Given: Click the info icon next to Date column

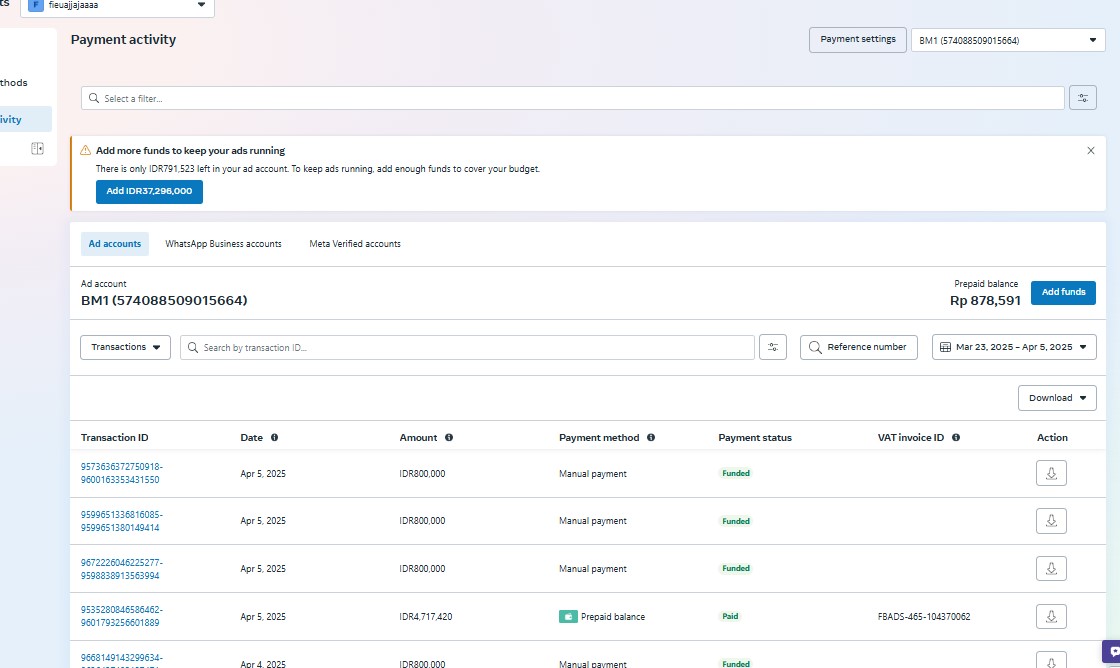Looking at the screenshot, I should (274, 438).
